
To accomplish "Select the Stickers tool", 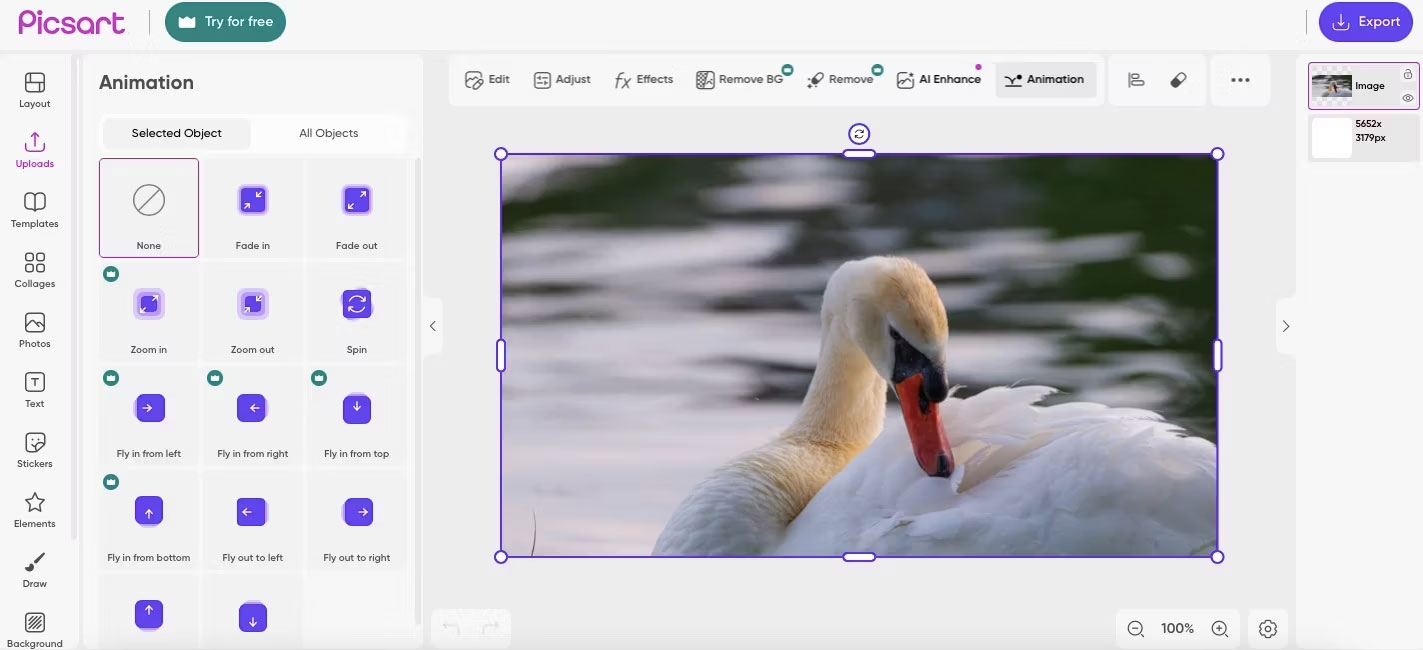I will 34,449.
